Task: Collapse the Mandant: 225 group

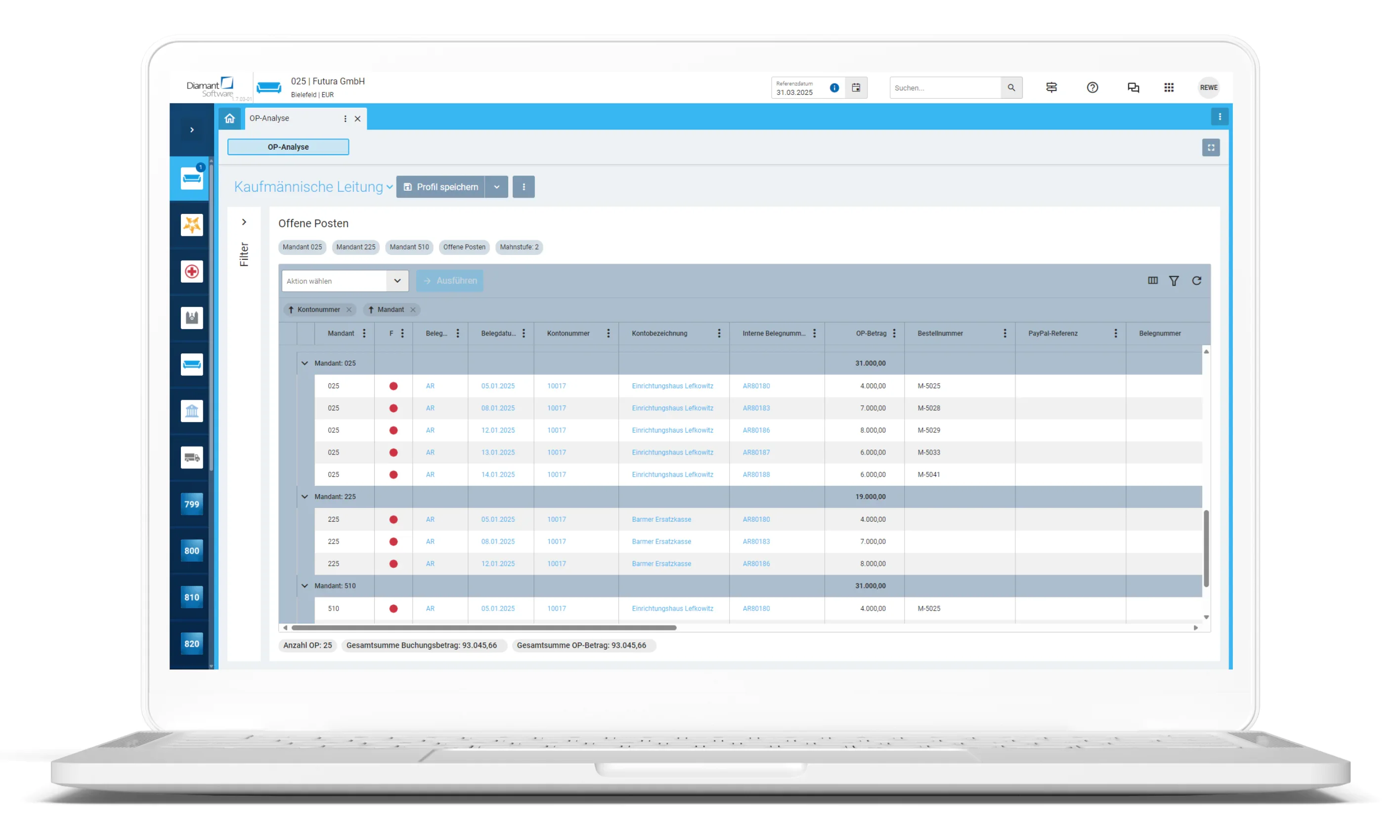Action: (x=305, y=497)
